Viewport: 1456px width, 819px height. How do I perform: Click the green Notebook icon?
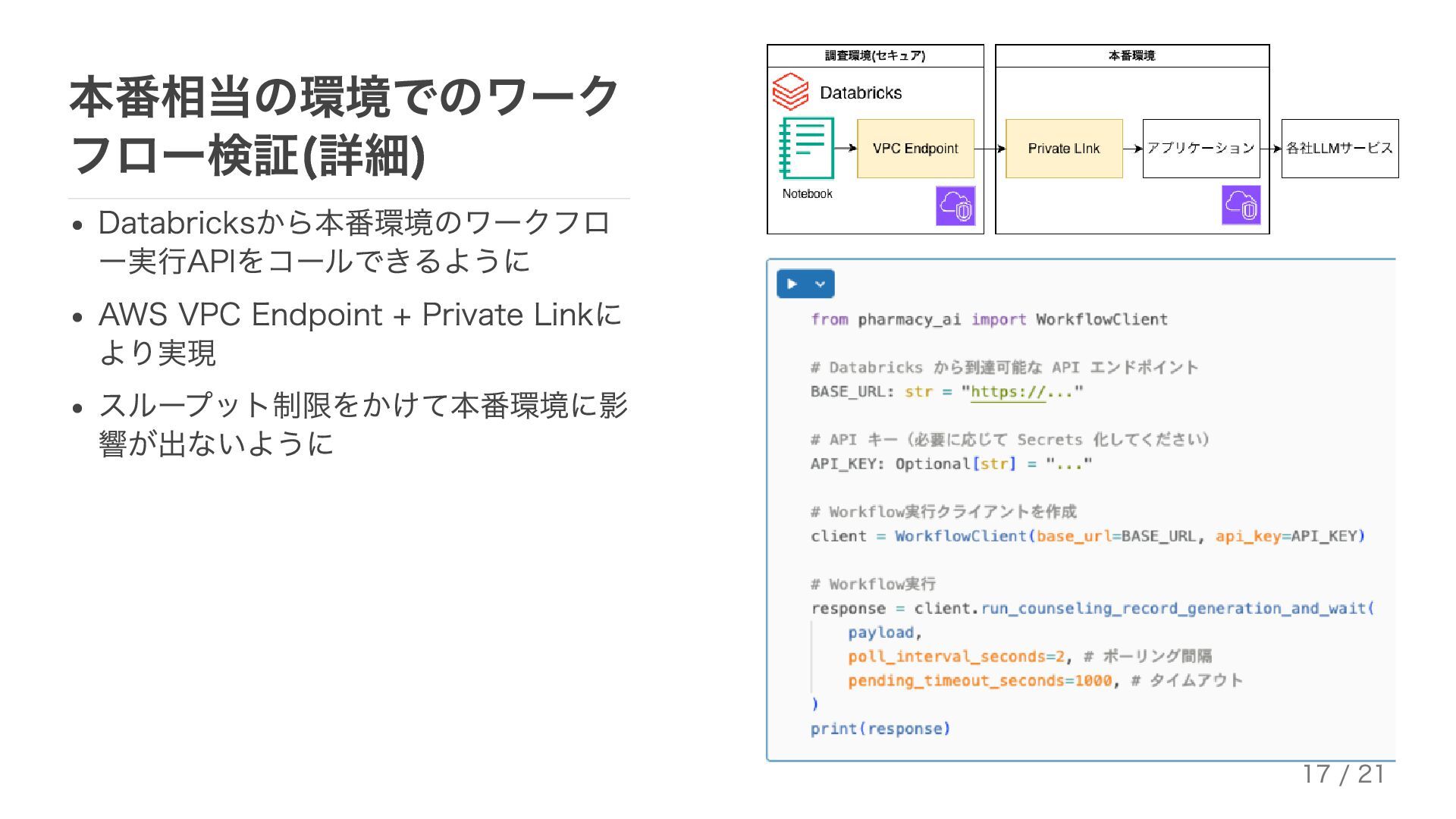coord(806,148)
